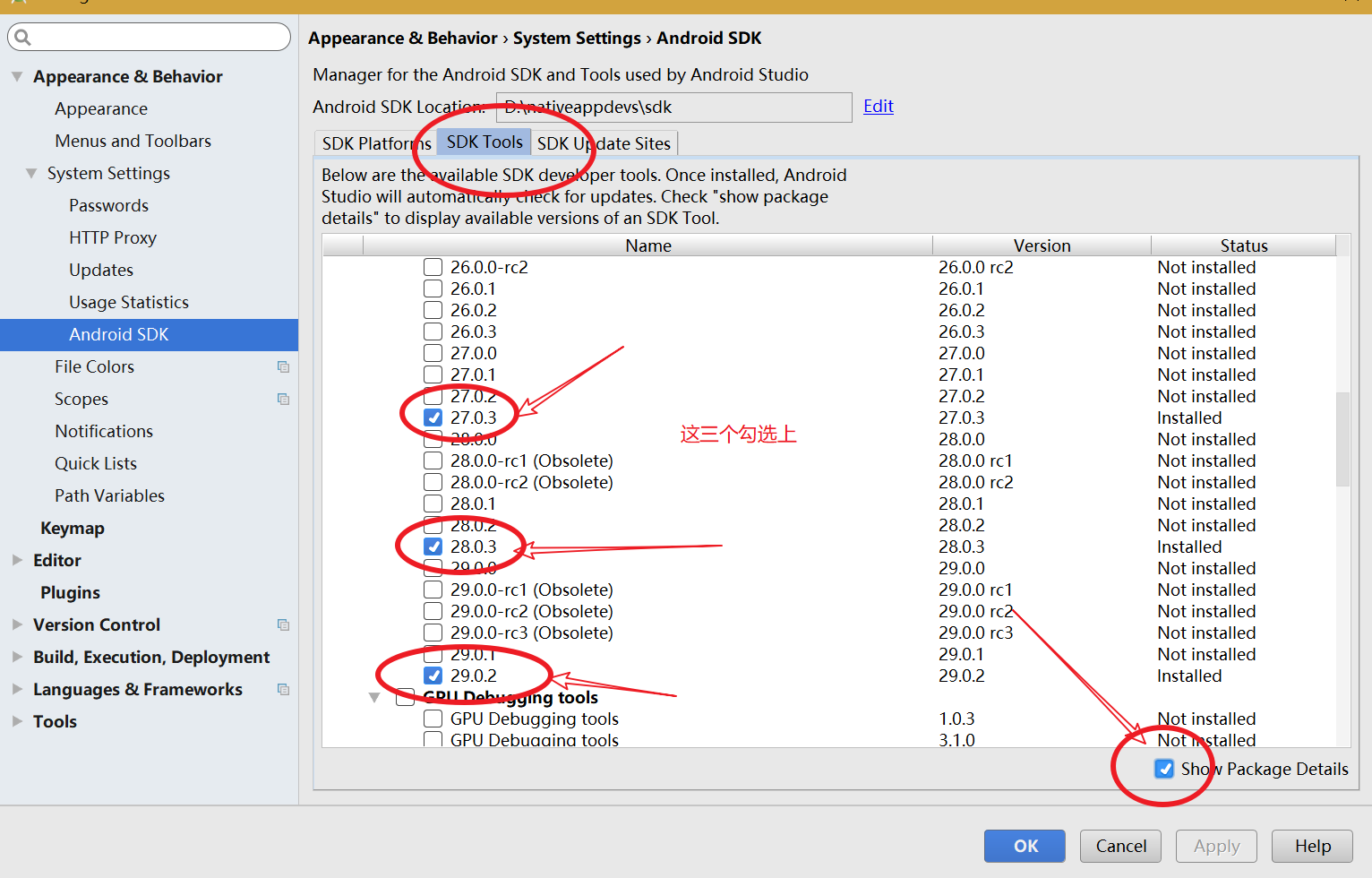
Task: Check the 26.0.0-rc2 build tools checkbox
Action: click(433, 267)
